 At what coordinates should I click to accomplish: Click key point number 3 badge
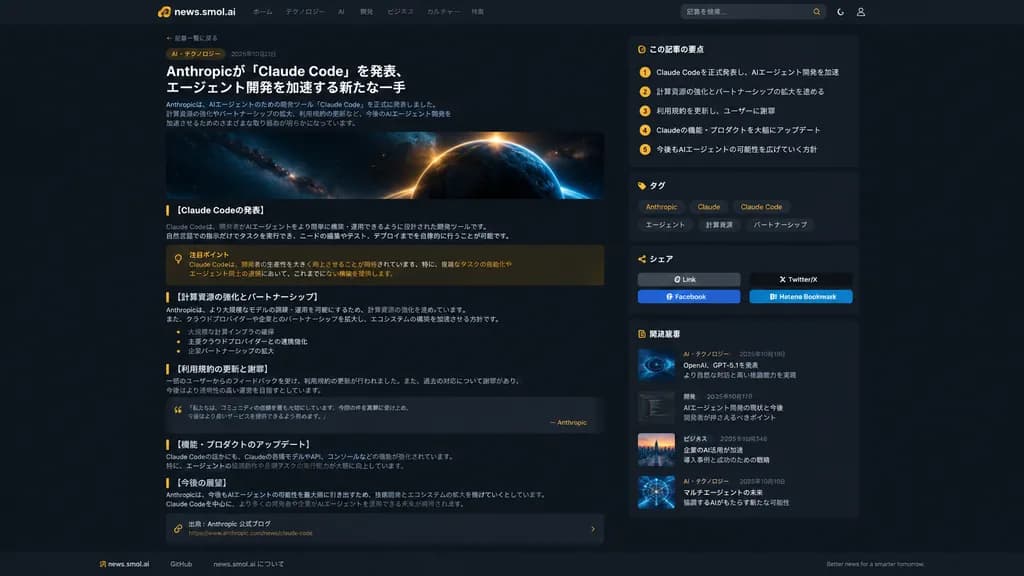[645, 111]
